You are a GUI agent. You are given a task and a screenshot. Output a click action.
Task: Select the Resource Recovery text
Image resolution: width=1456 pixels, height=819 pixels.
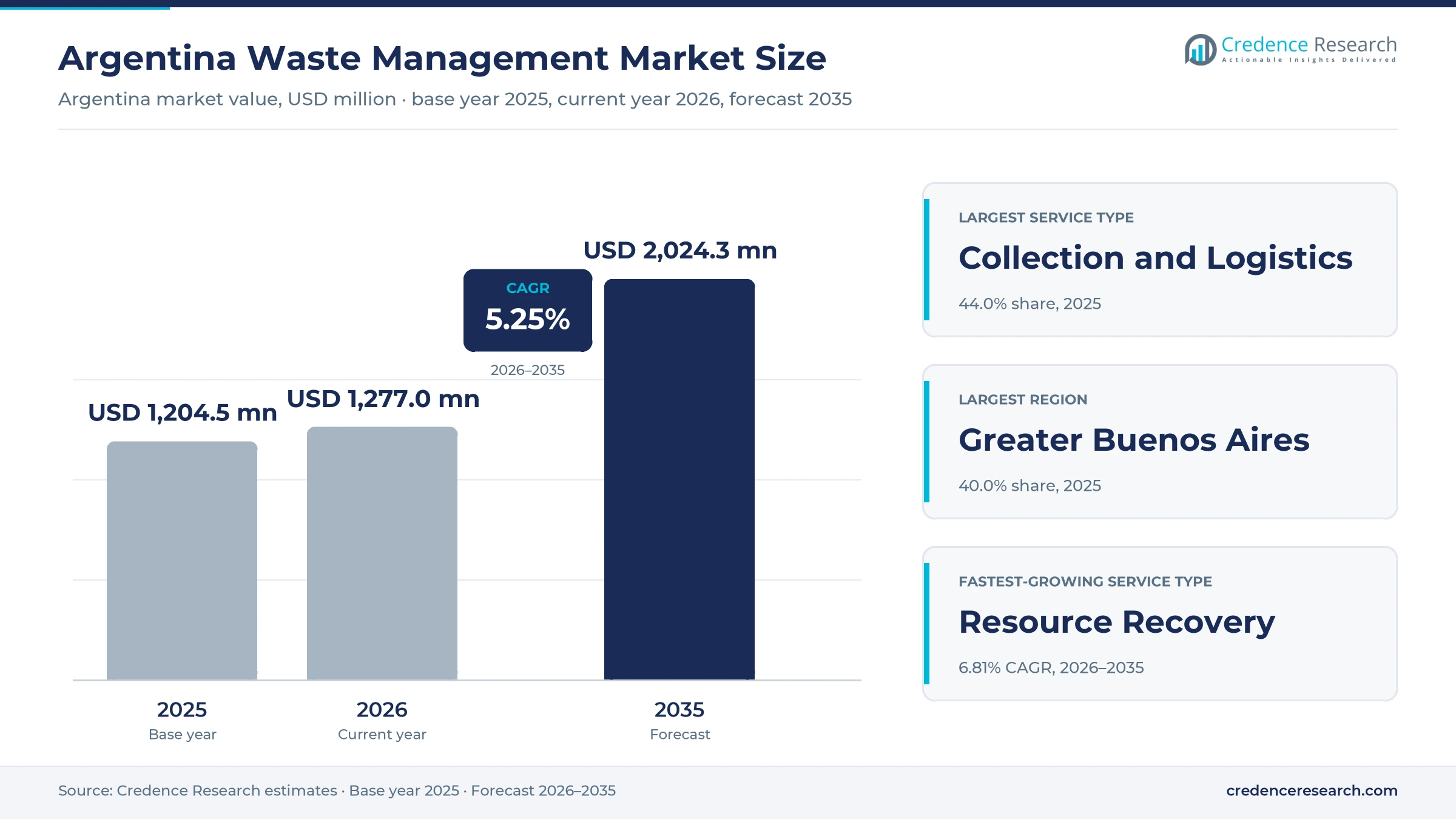1117,623
